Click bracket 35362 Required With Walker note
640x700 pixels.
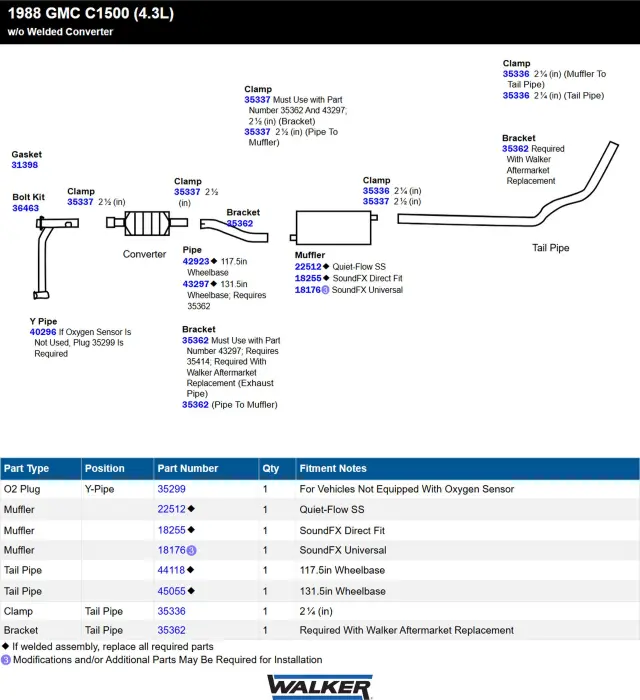click(515, 149)
